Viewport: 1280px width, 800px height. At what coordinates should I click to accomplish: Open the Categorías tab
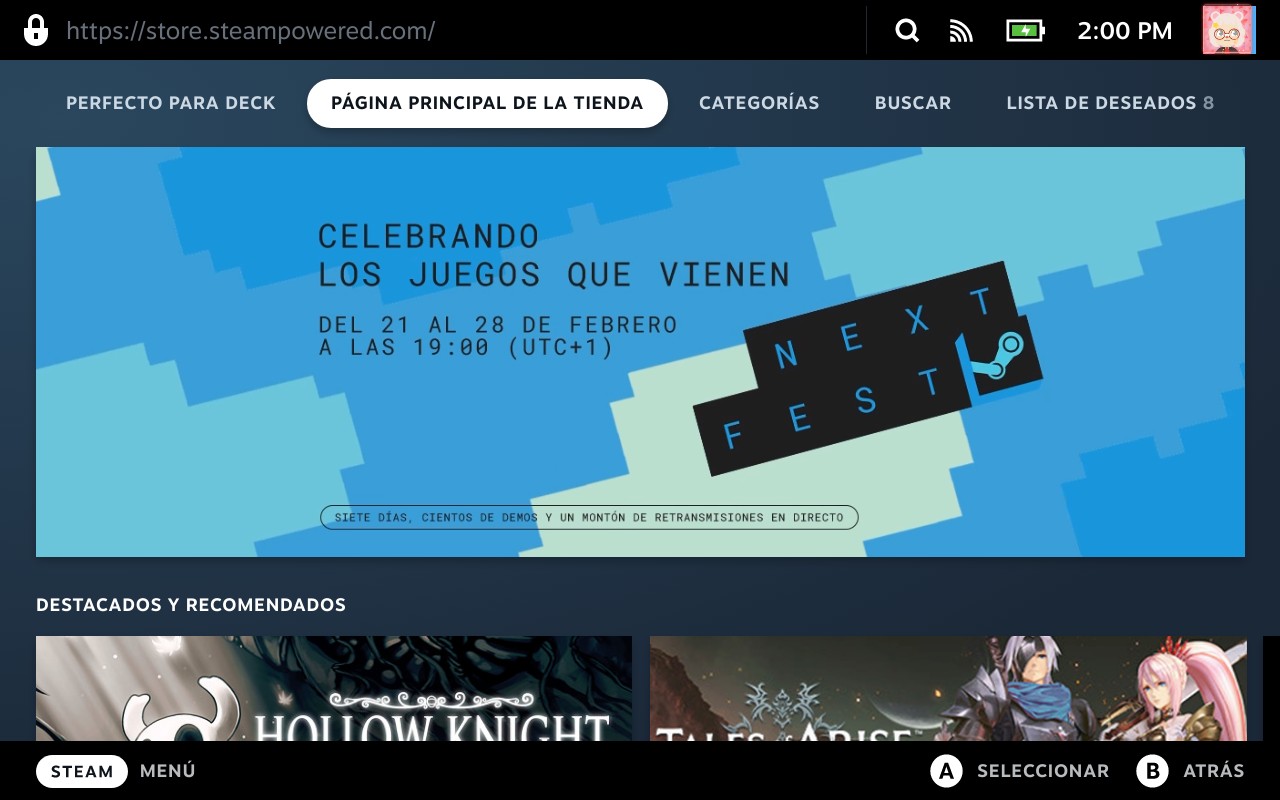759,103
